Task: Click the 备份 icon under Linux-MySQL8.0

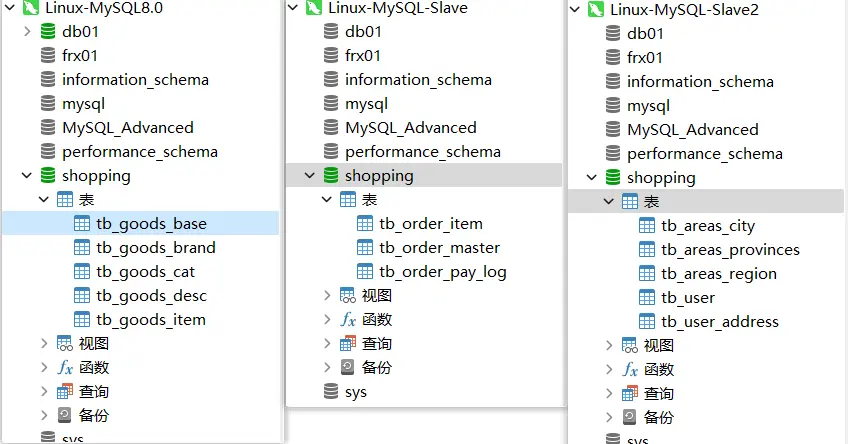Action: click(65, 415)
